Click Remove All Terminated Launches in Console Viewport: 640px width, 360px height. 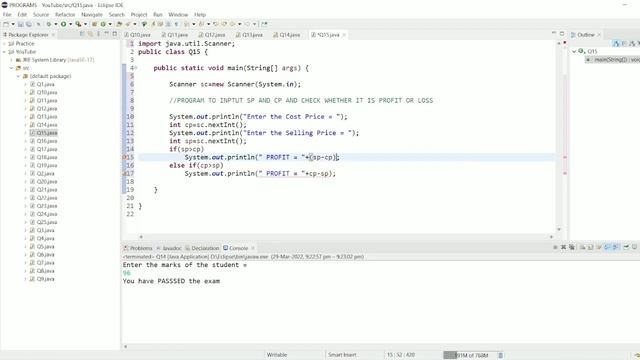(x=572, y=247)
